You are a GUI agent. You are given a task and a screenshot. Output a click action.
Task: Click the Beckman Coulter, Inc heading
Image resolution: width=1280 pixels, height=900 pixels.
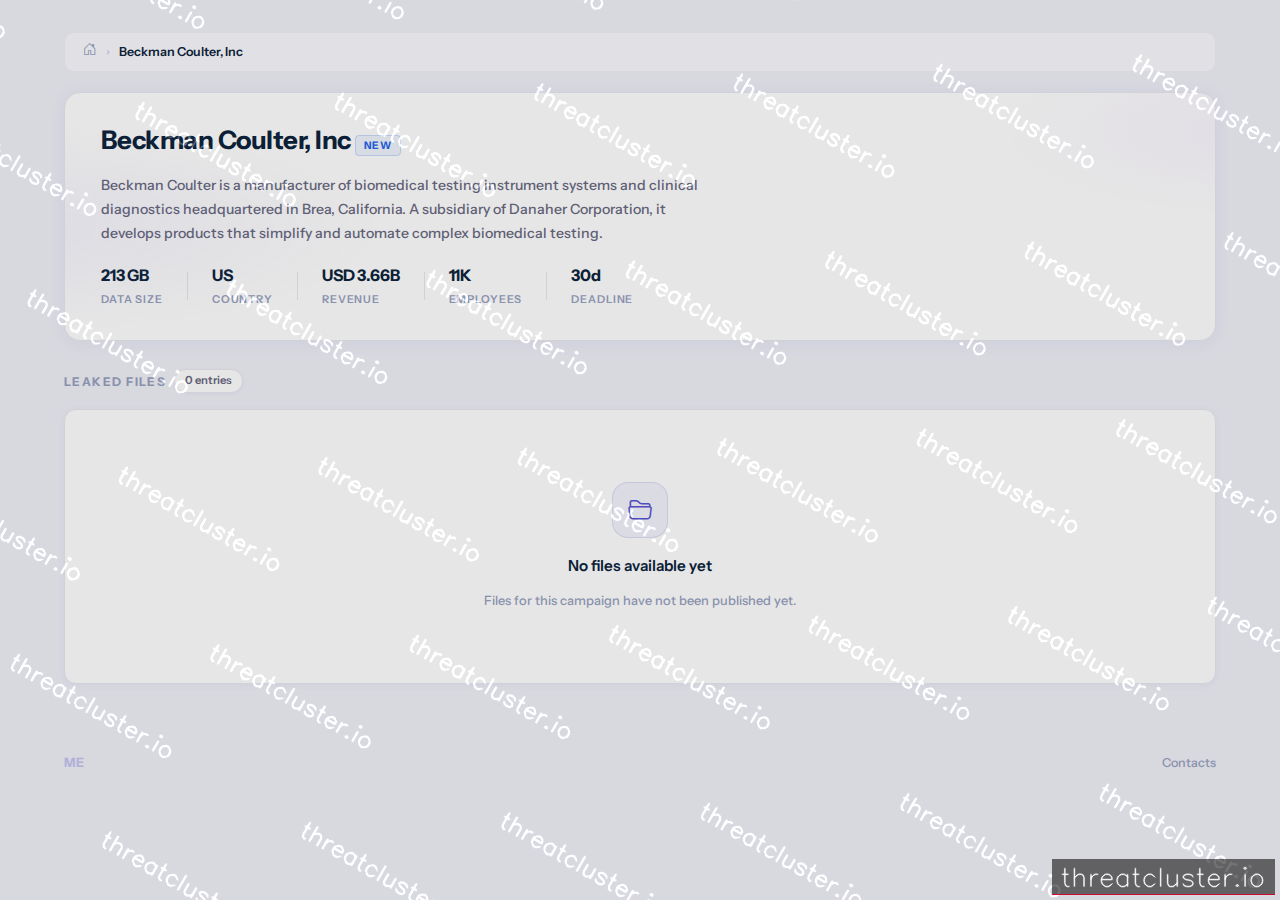[x=226, y=141]
